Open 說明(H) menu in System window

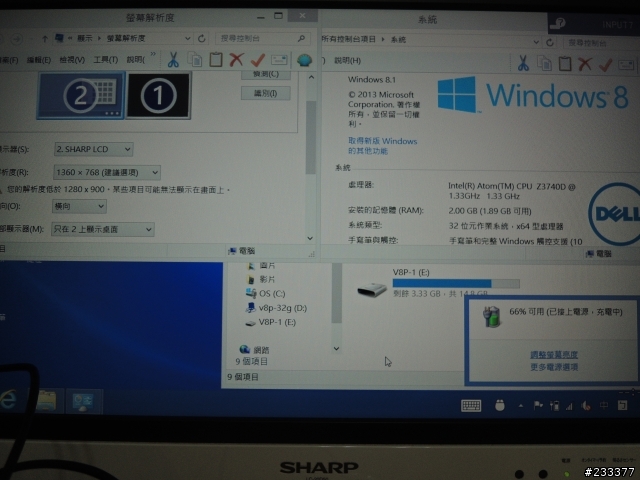point(347,60)
